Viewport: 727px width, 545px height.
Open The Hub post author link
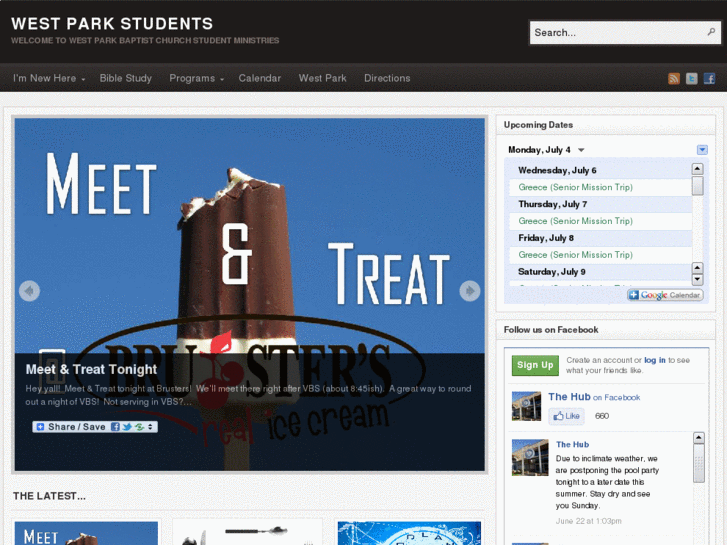[x=572, y=444]
